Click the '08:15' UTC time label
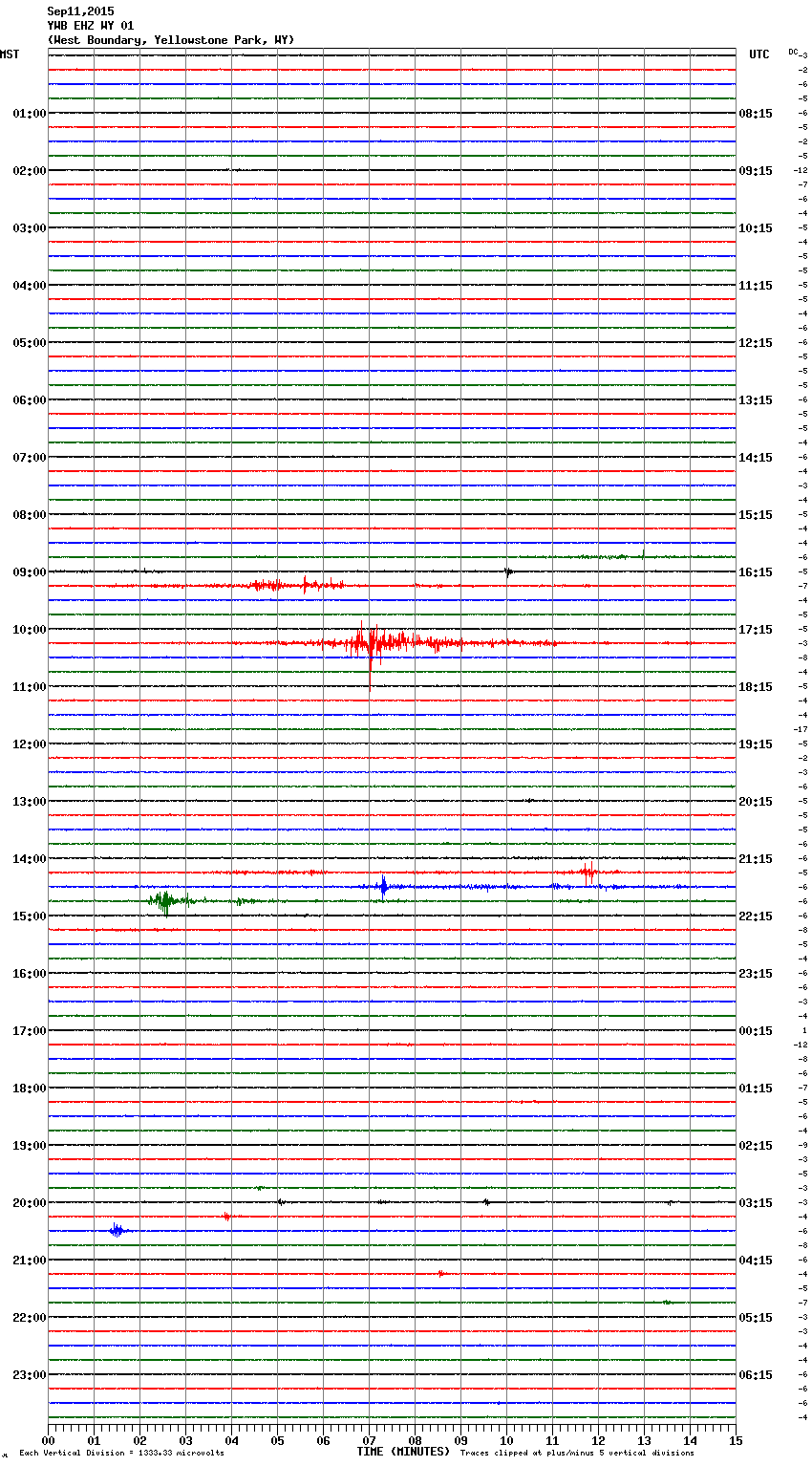The width and height of the screenshot is (812, 1466). [x=756, y=114]
